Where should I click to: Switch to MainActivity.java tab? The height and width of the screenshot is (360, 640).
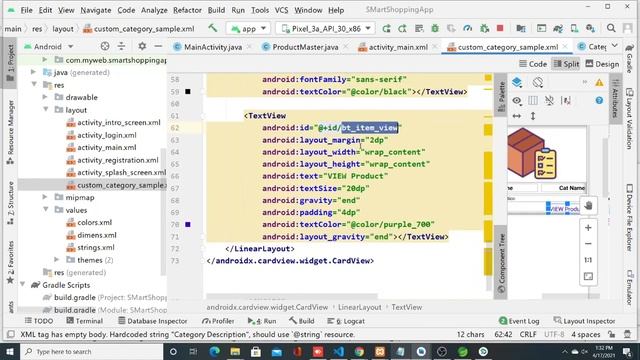tap(212, 47)
